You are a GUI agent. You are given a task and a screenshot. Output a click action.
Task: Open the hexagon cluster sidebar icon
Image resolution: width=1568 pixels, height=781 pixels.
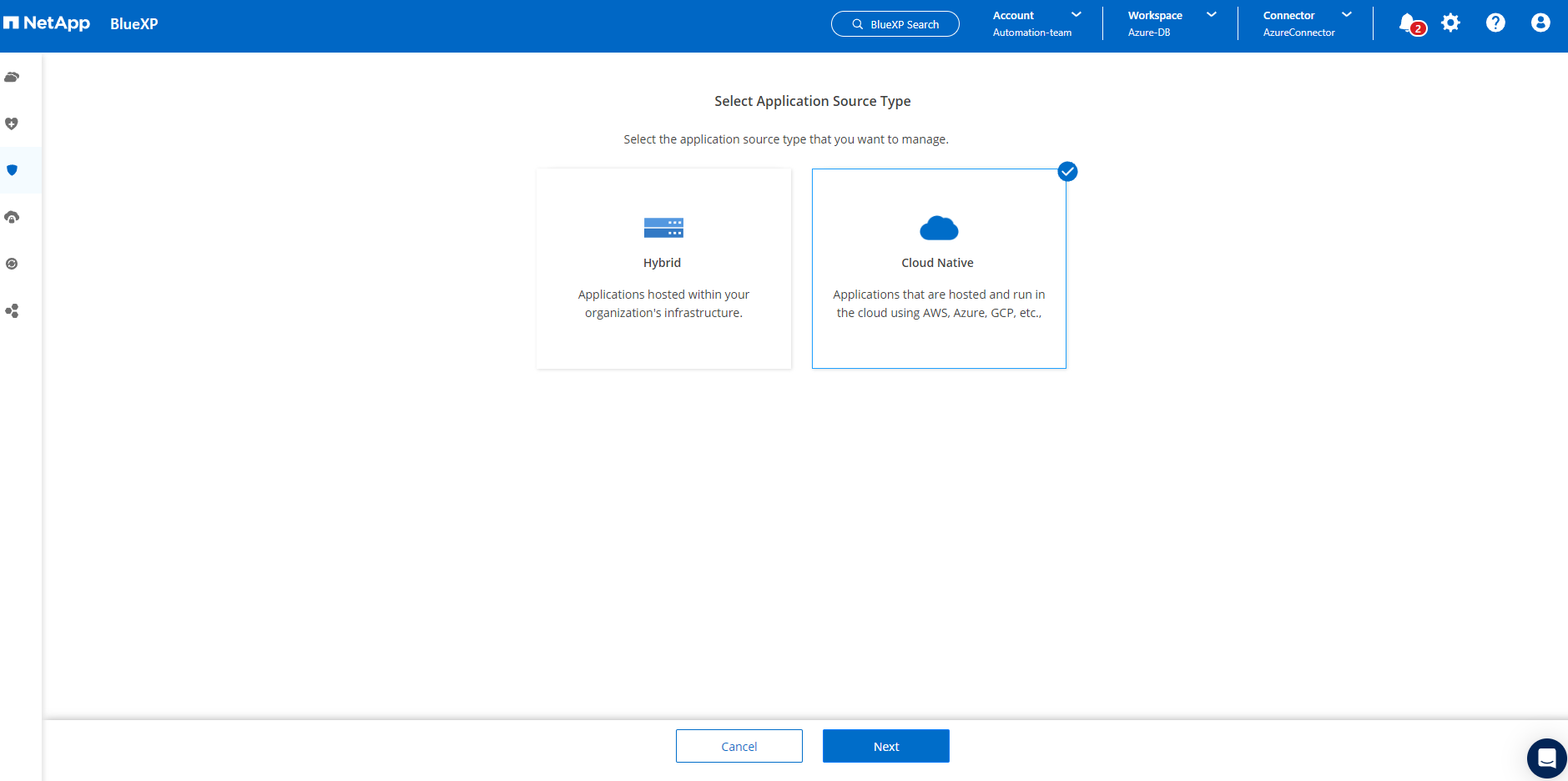click(12, 310)
